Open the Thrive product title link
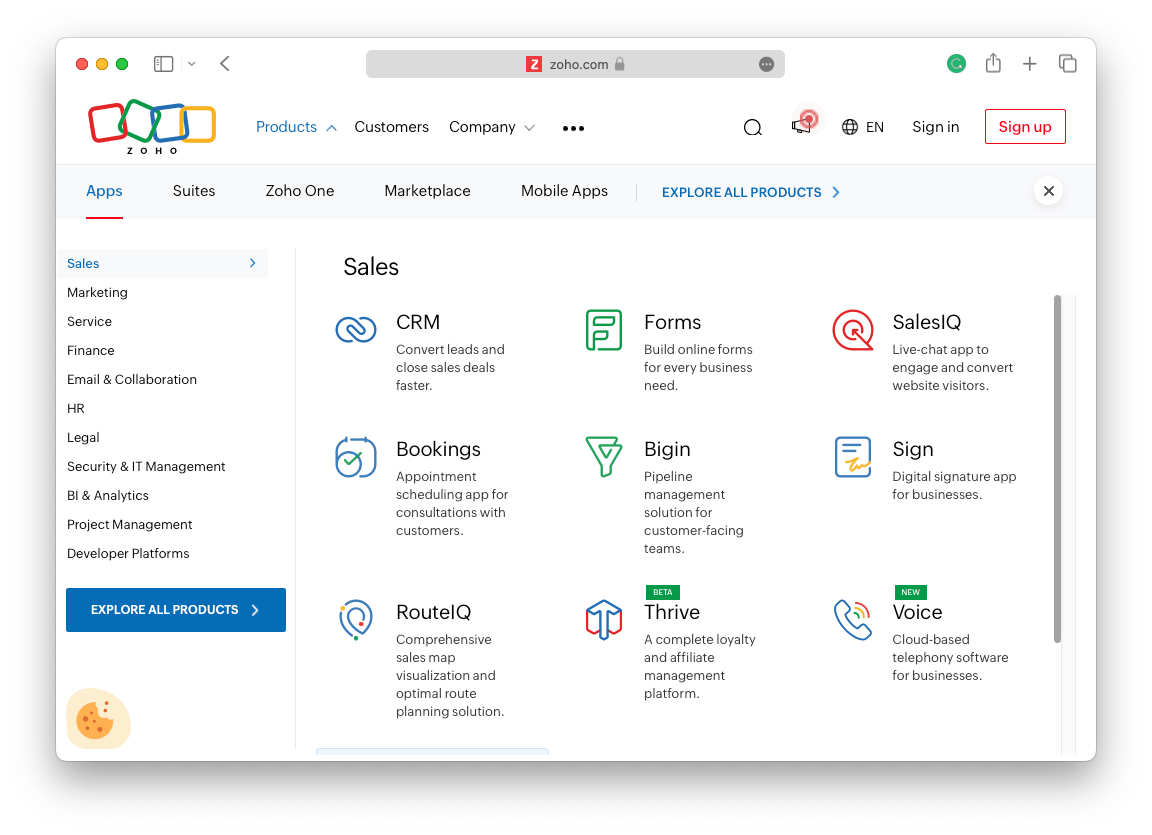1152x835 pixels. [672, 612]
